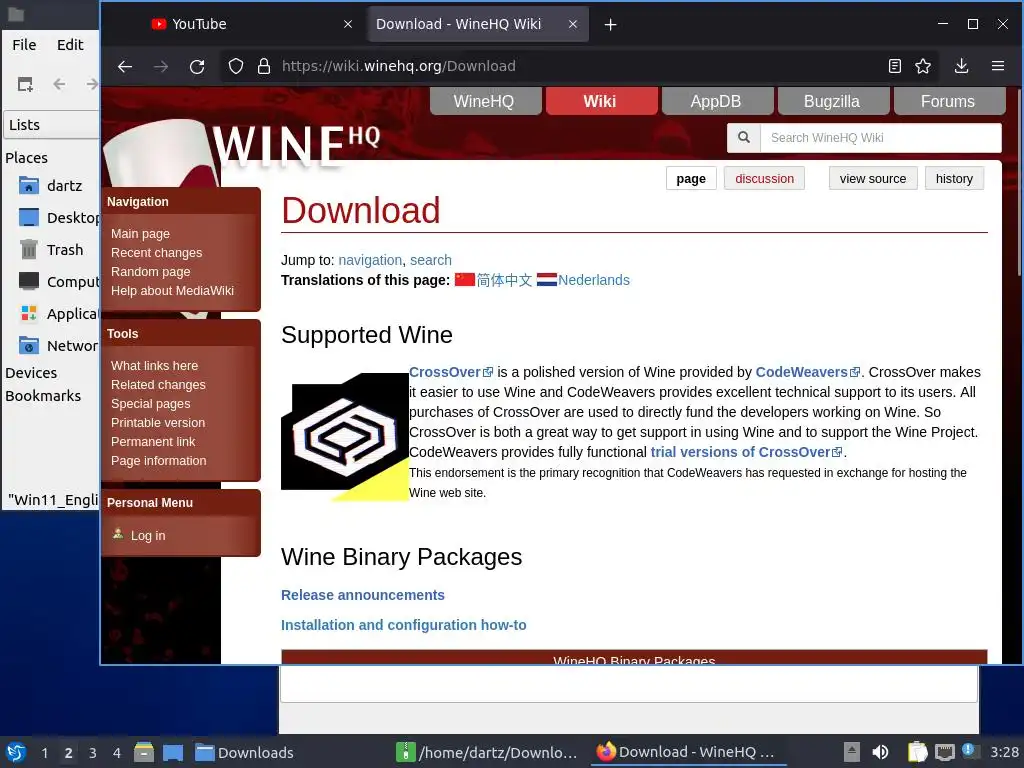The height and width of the screenshot is (768, 1024).
Task: Open the Forums tab
Action: 948,101
